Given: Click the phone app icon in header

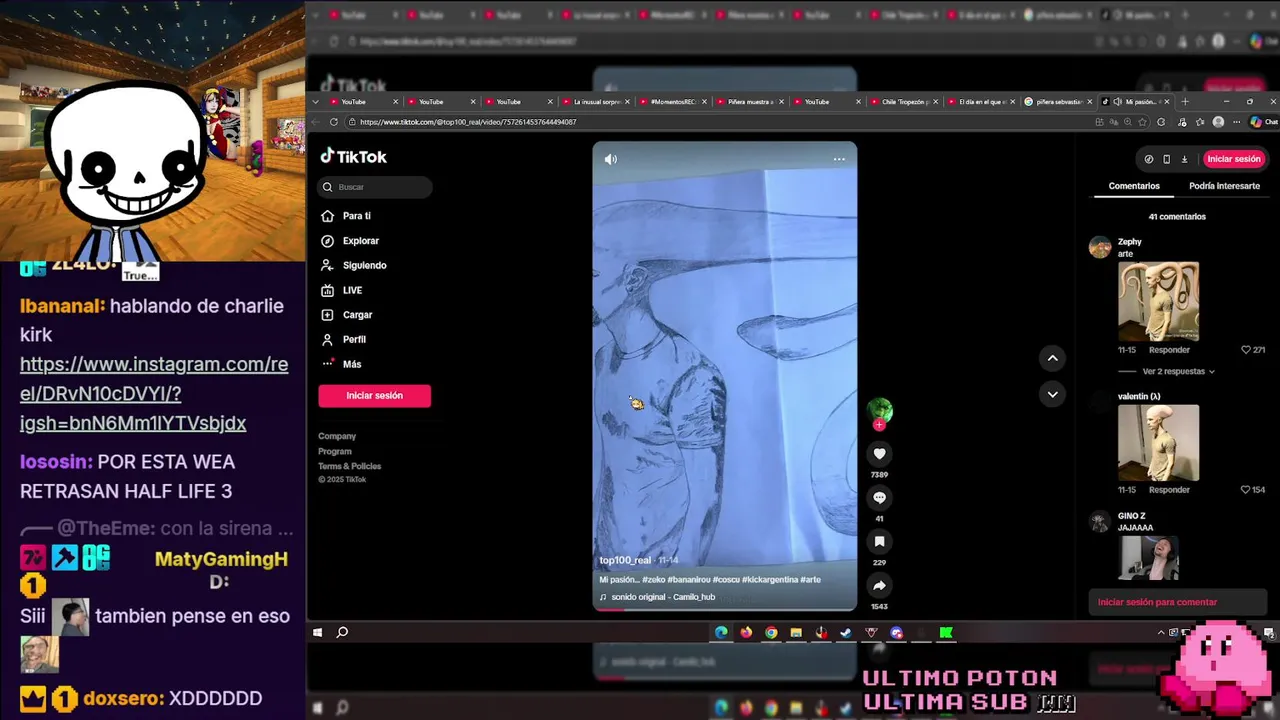Looking at the screenshot, I should tap(1166, 159).
